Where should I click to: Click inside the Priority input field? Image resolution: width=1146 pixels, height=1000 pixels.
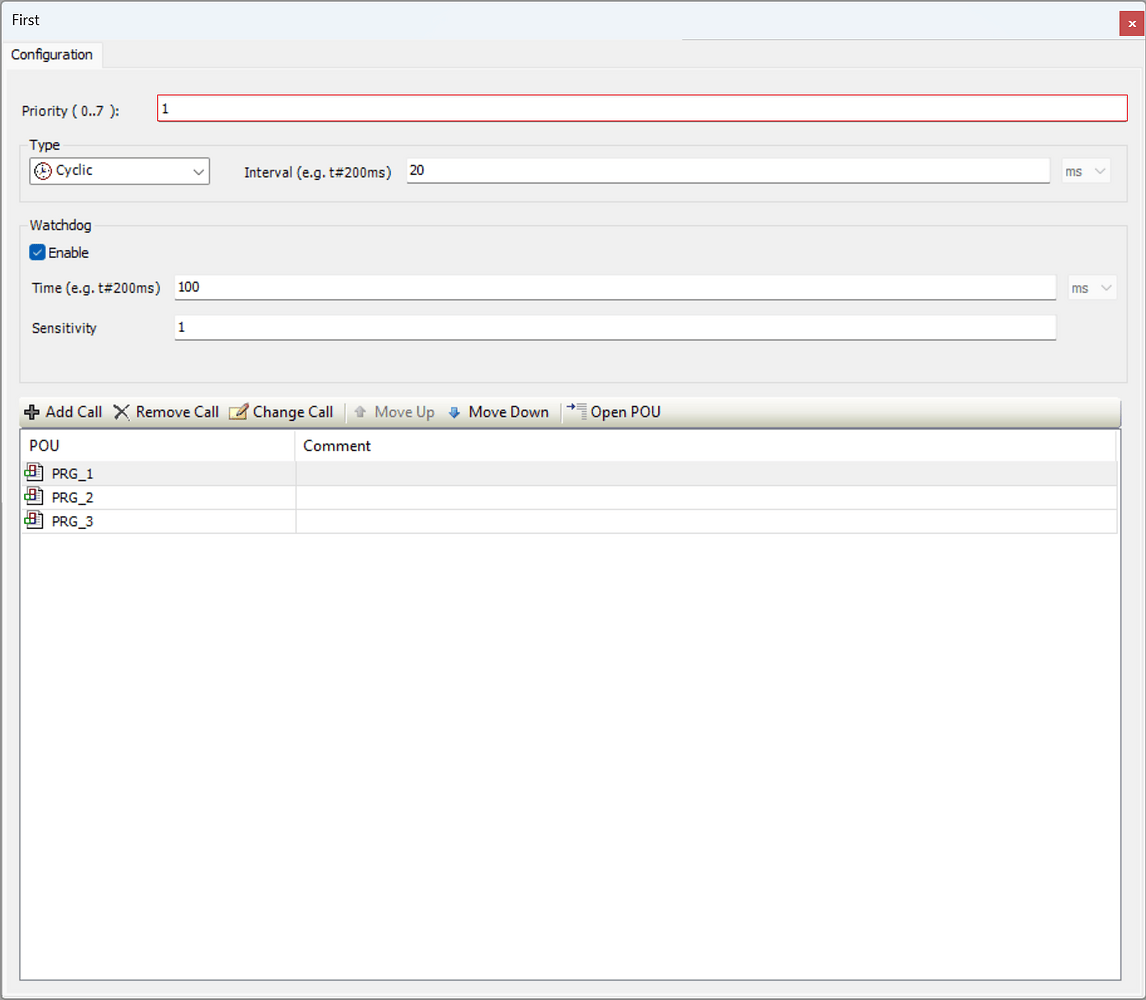click(400, 107)
